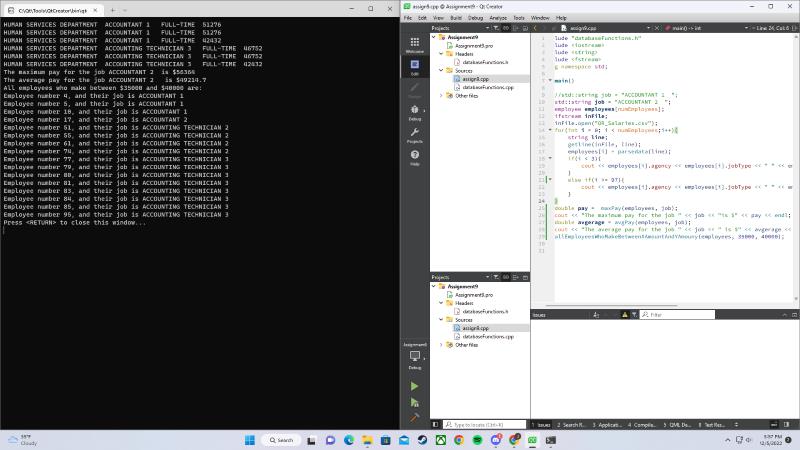Switch to 4 Compile Output tab
The height and width of the screenshot is (450, 800).
[x=642, y=424]
